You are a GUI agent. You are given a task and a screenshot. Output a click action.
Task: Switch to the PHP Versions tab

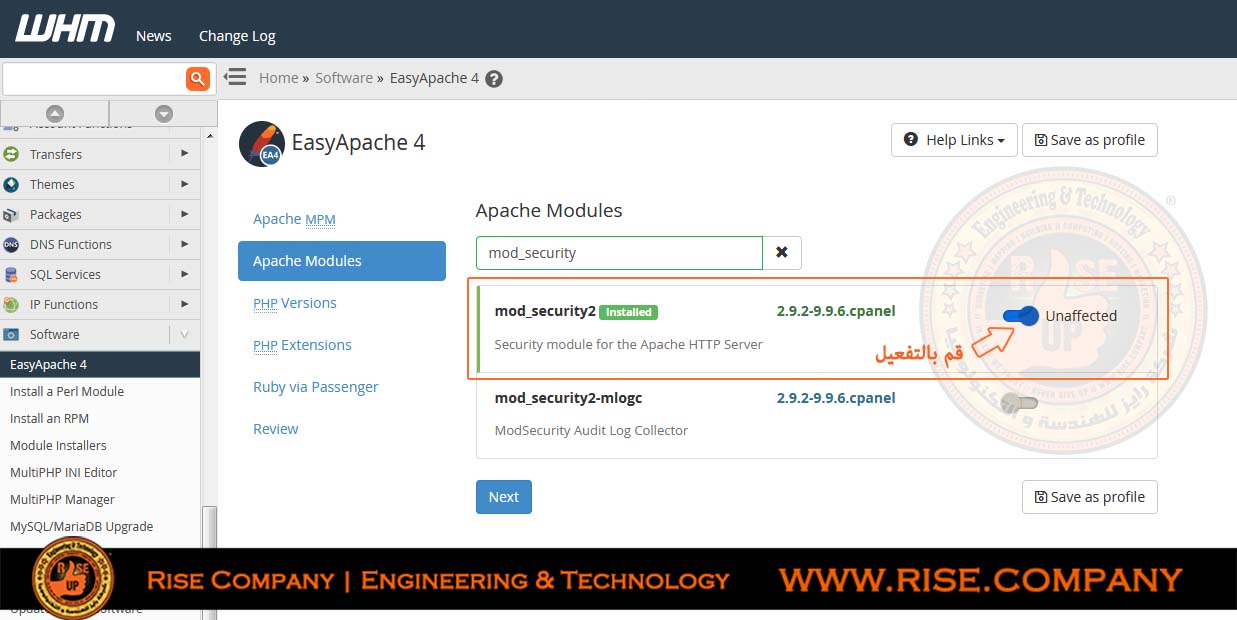coord(295,303)
